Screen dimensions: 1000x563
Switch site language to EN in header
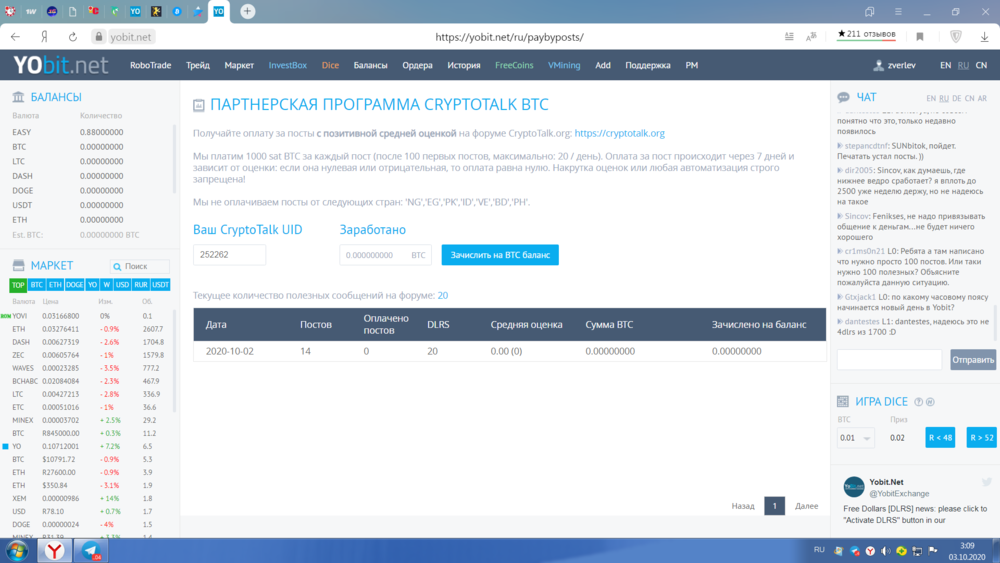[945, 65]
